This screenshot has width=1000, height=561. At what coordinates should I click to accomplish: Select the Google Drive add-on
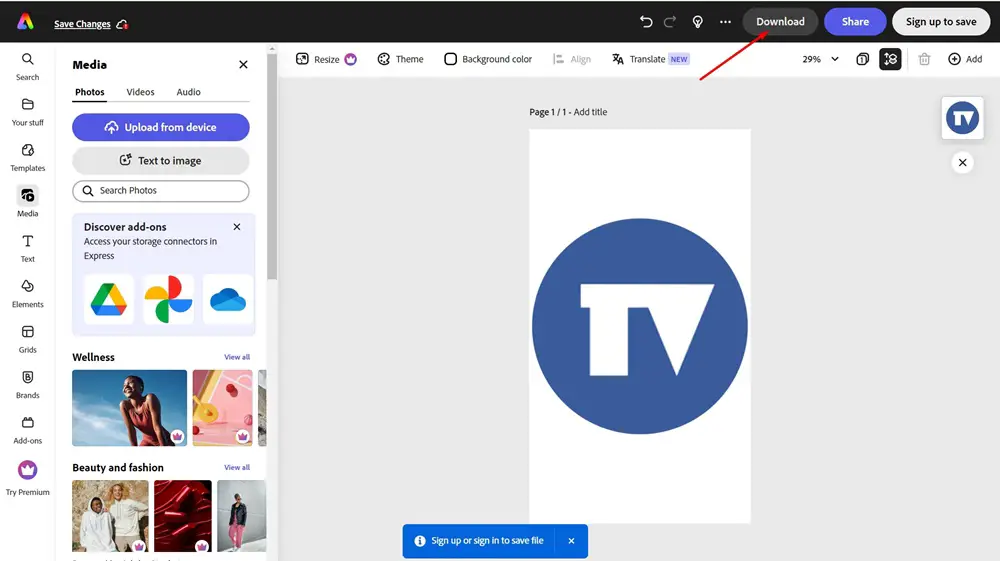coord(108,300)
